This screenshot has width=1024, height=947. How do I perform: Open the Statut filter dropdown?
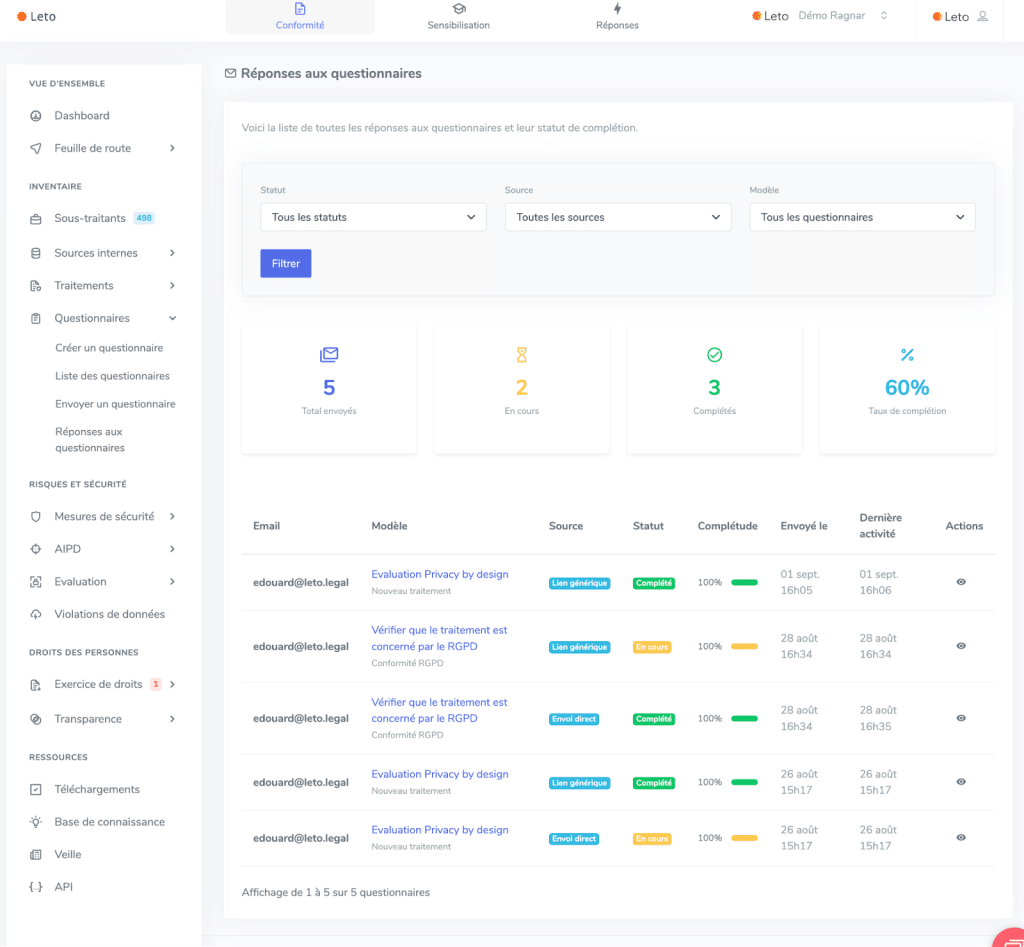point(373,217)
